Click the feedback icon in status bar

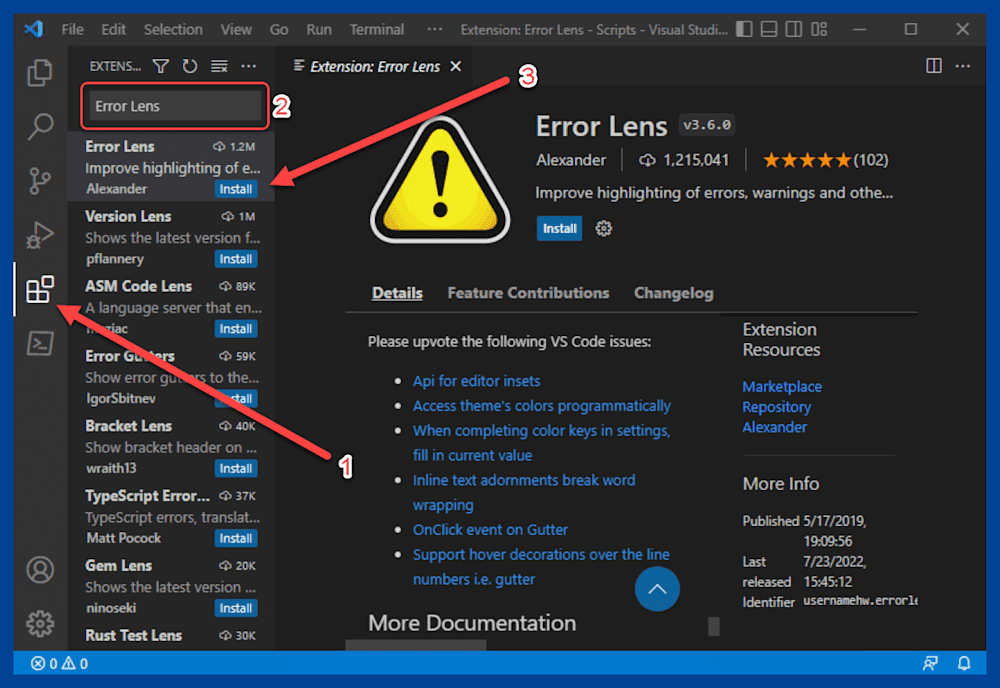930,664
